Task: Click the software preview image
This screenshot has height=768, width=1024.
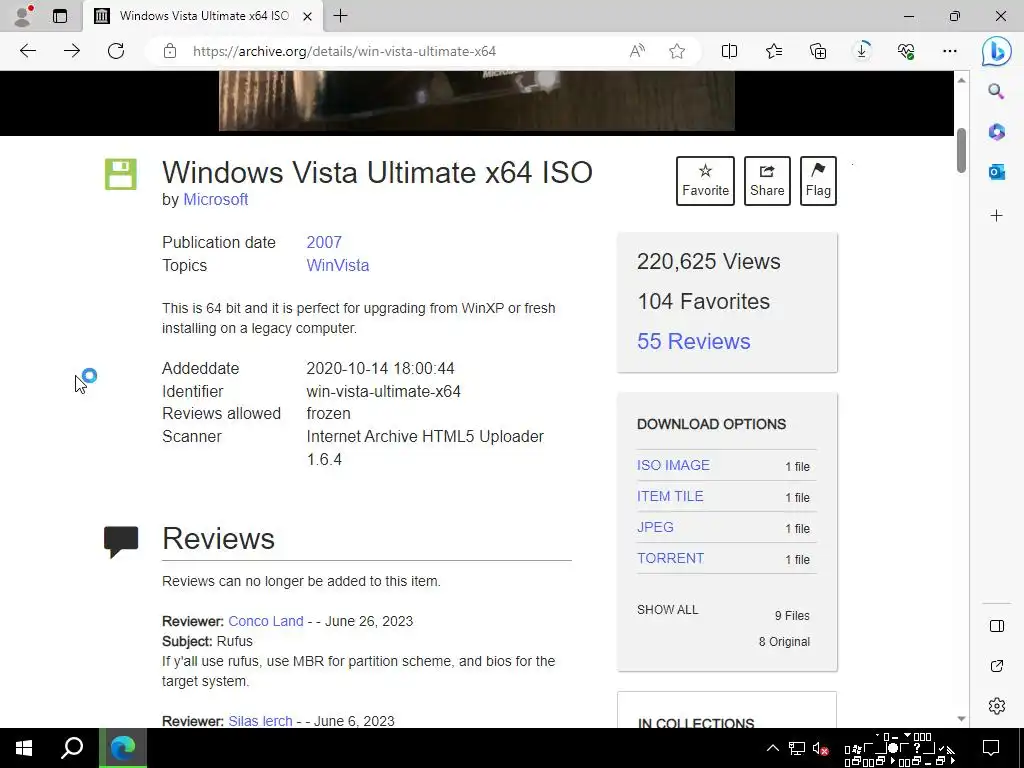Action: pos(477,101)
